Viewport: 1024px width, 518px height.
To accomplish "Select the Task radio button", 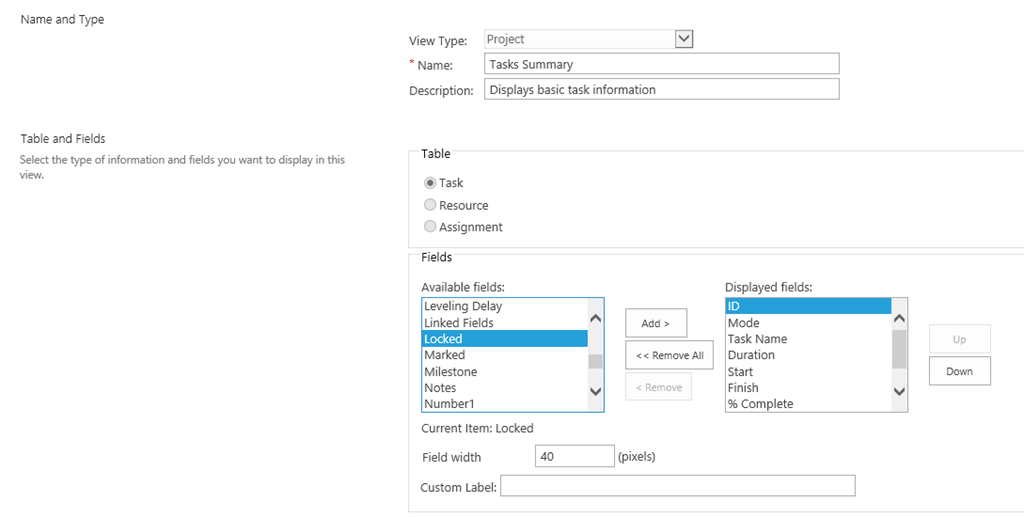I will click(430, 183).
